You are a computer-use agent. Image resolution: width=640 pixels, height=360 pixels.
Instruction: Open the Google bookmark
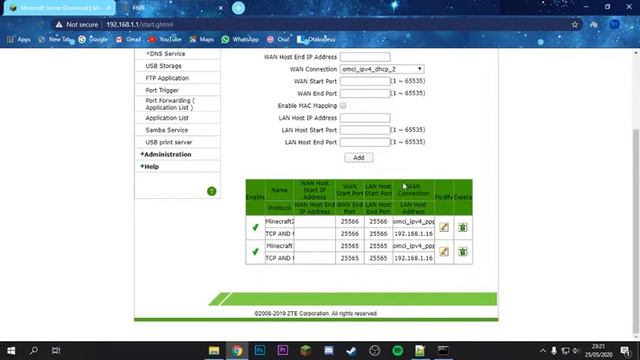(x=93, y=39)
